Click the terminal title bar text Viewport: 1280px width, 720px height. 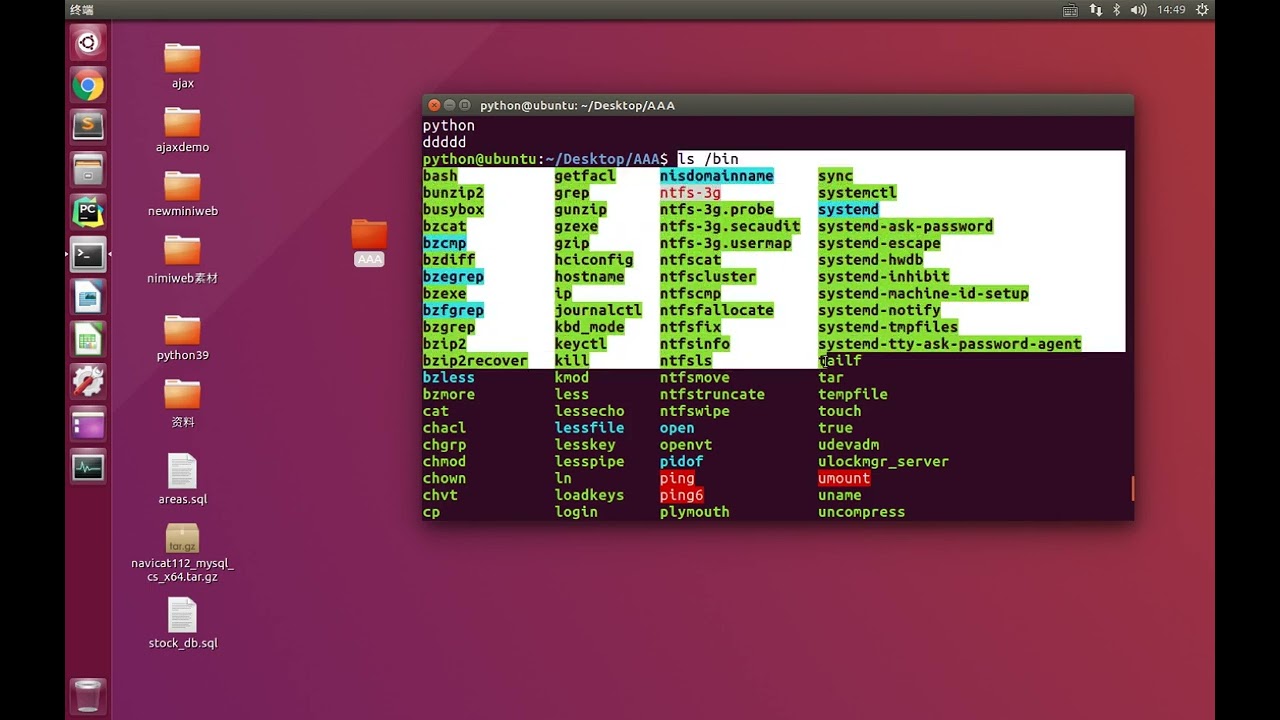point(577,105)
